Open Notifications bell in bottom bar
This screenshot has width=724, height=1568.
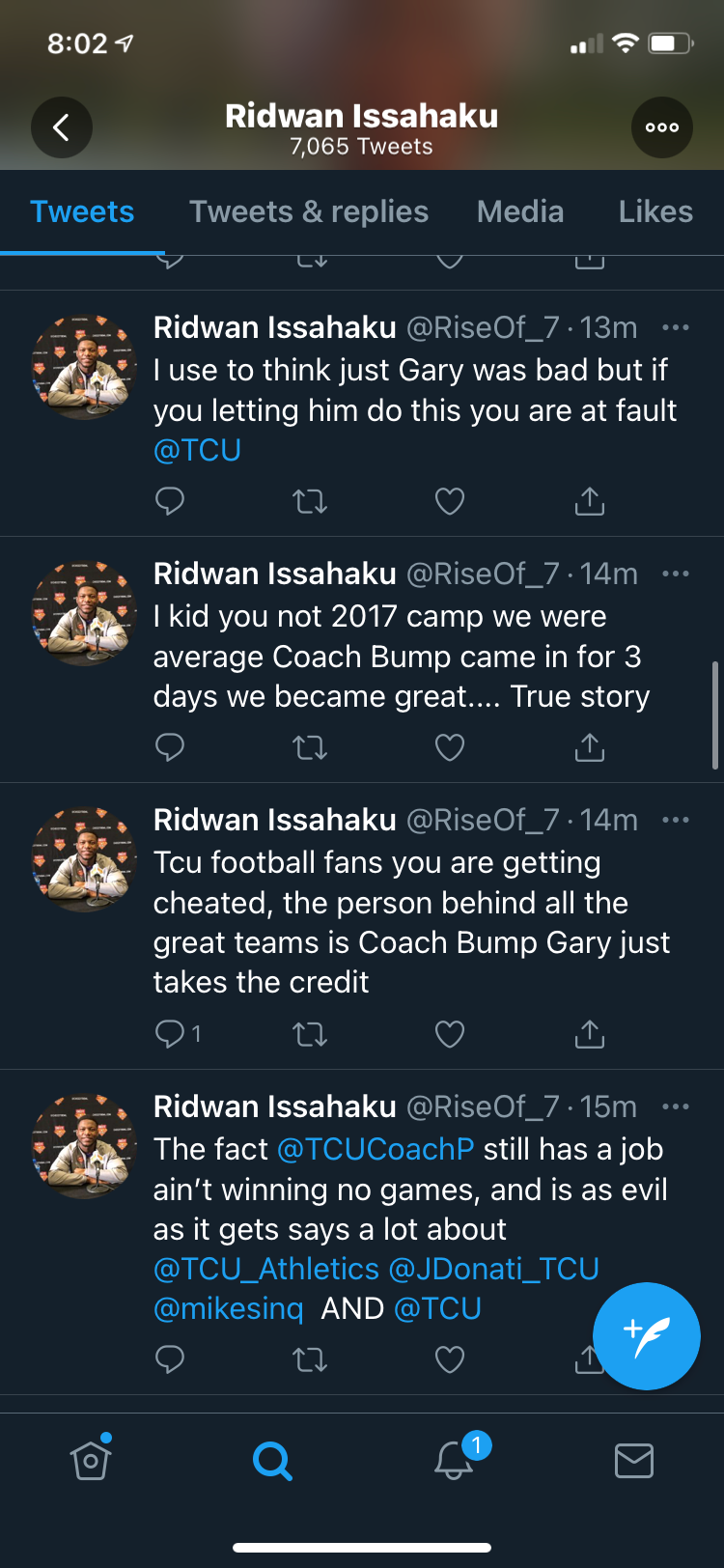point(454,1460)
